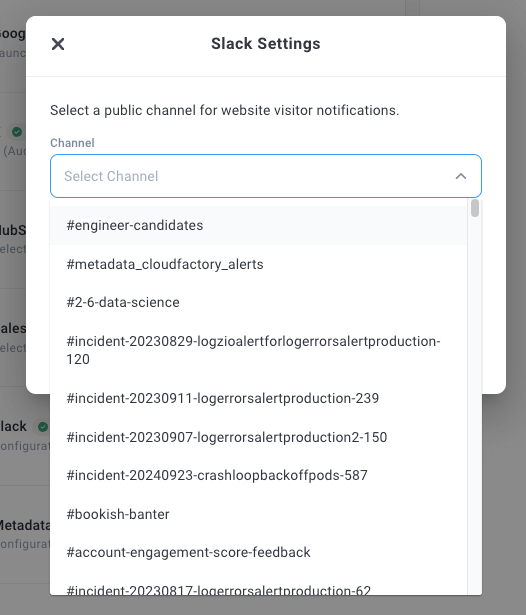Select #incident-20230907-logerrorsalertproduction2-150 option

pos(258,437)
